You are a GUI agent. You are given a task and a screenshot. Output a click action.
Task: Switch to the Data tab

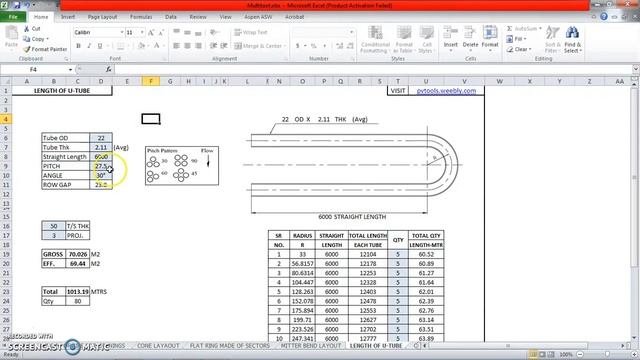click(171, 17)
